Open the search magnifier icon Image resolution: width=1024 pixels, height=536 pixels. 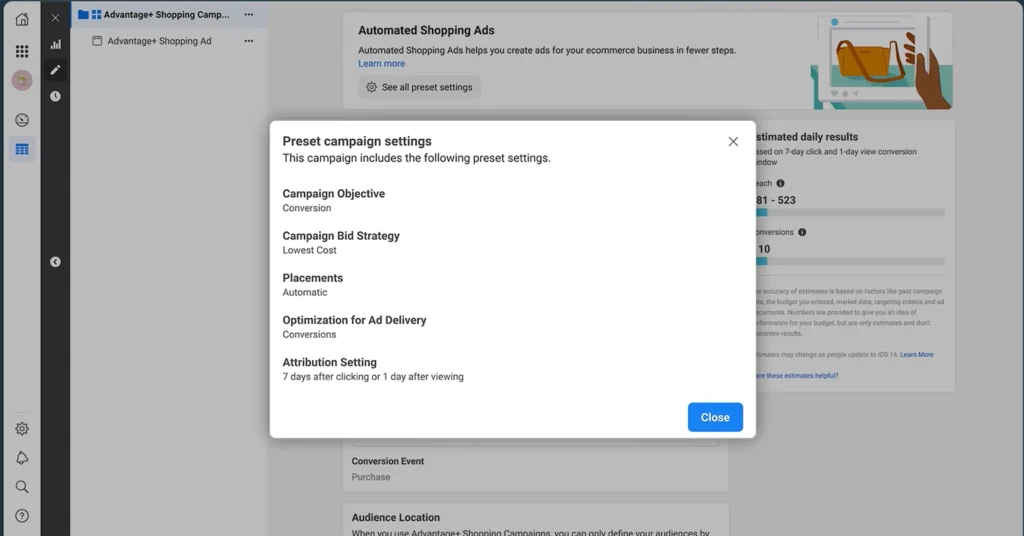coord(22,487)
